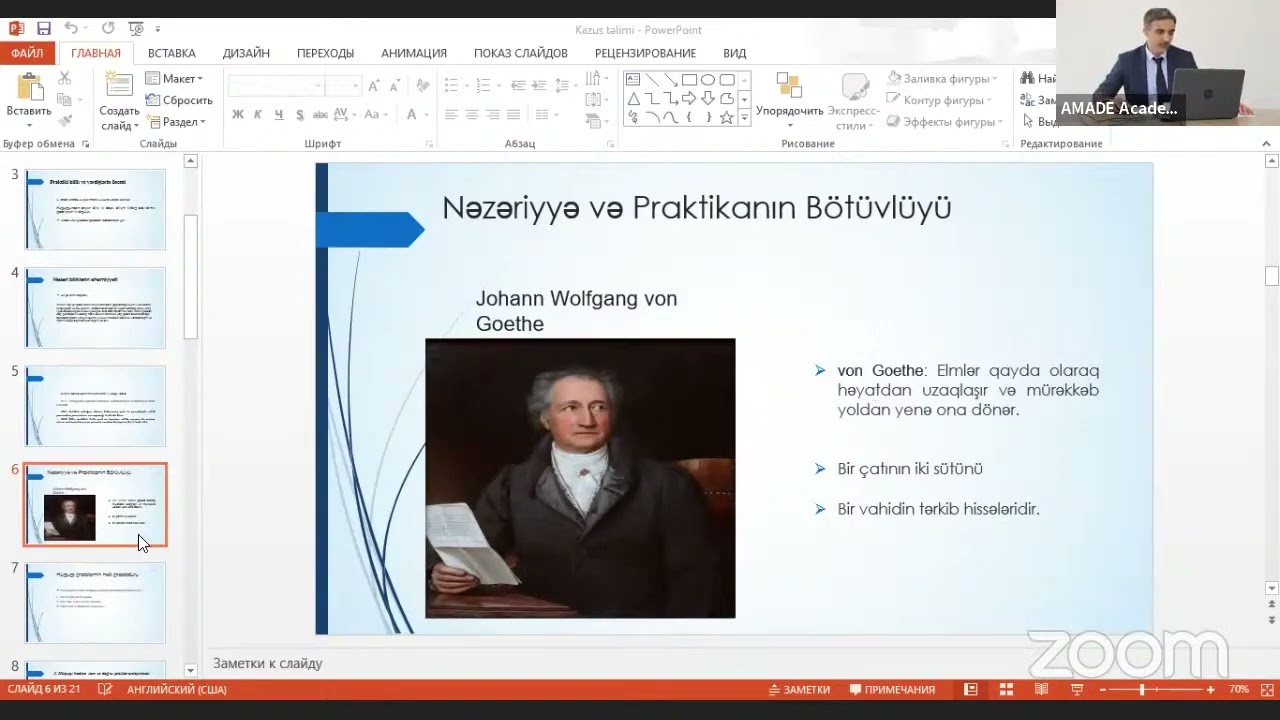This screenshot has height=720, width=1280.
Task: Open Эффекты фигуры shape effects dropdown
Action: click(x=945, y=122)
